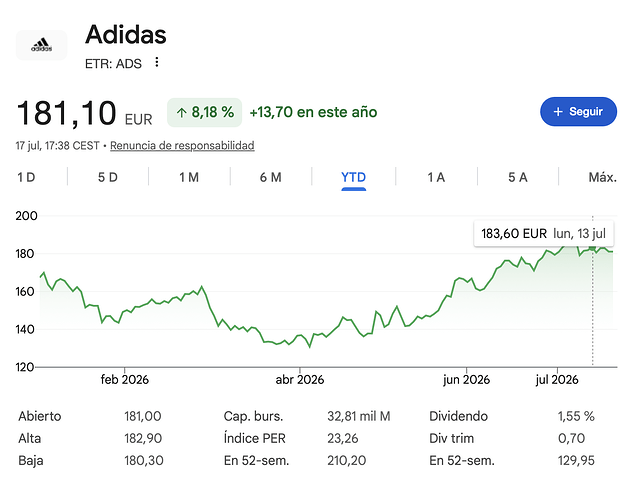Click the green up-arrow percentage badge

tap(204, 112)
